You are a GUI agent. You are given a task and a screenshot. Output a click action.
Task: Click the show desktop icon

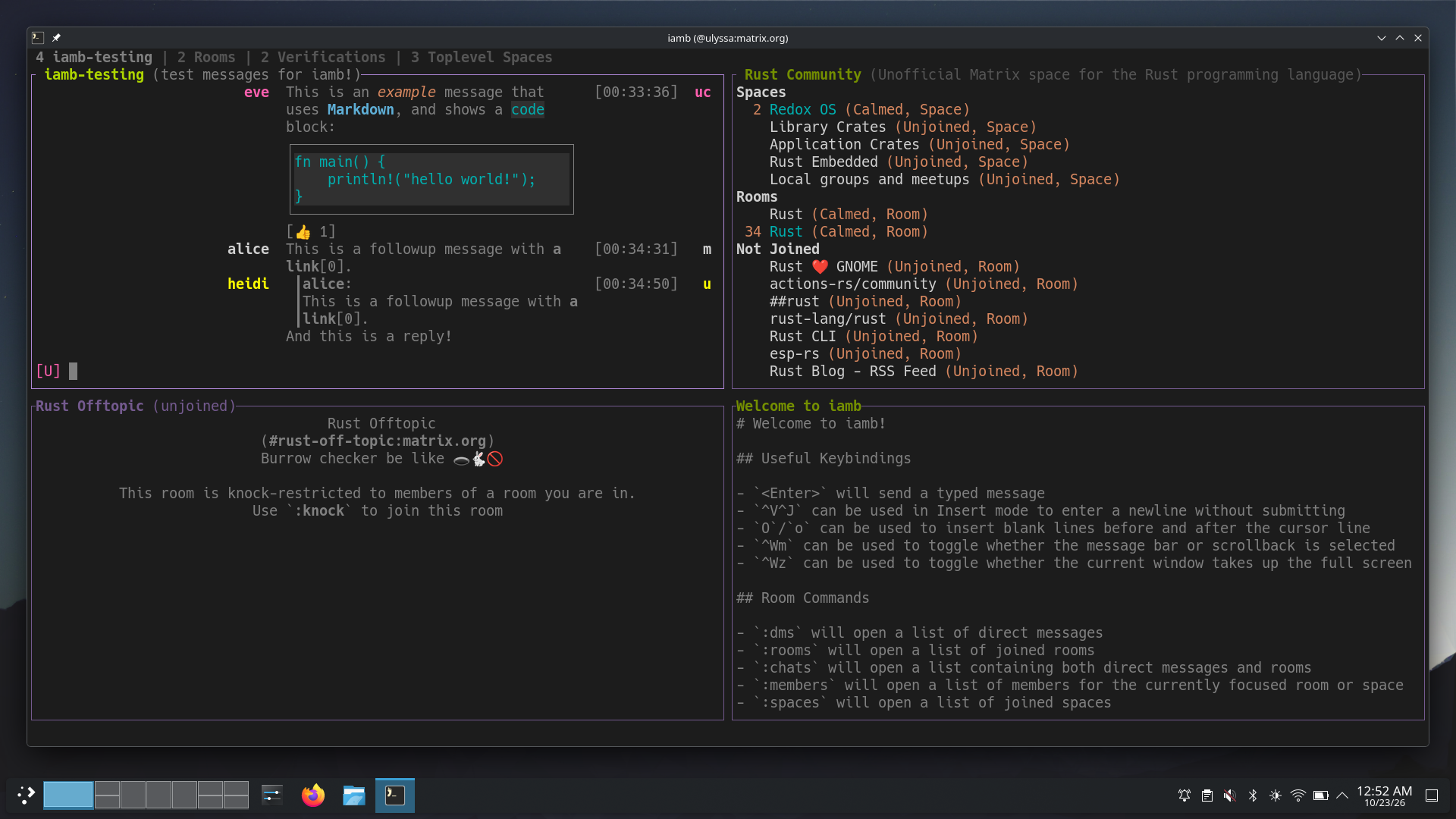1432,795
